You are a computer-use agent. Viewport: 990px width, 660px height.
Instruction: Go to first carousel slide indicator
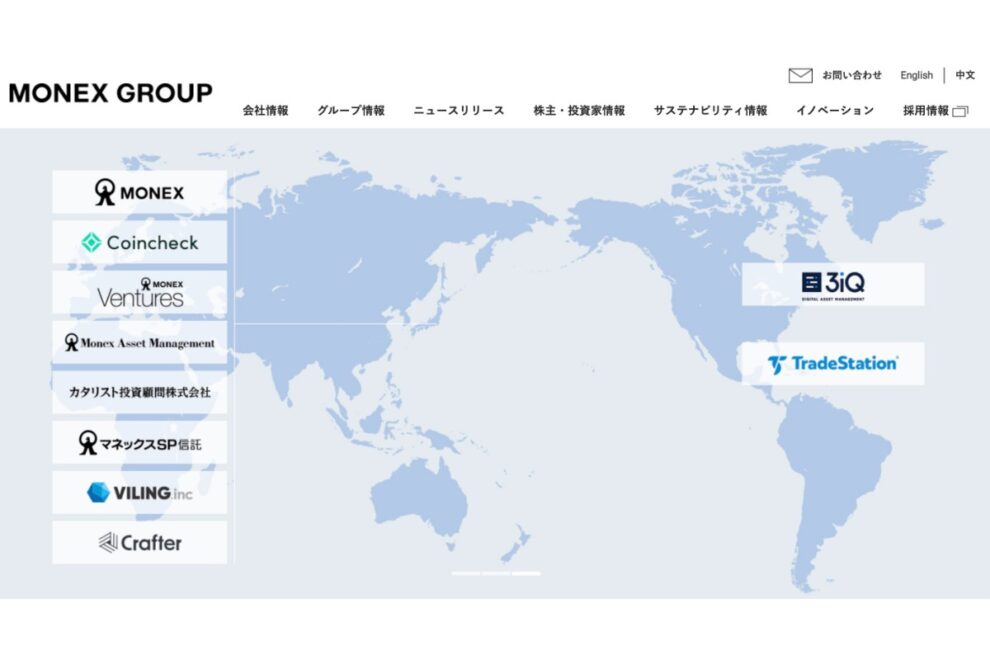pyautogui.click(x=466, y=573)
